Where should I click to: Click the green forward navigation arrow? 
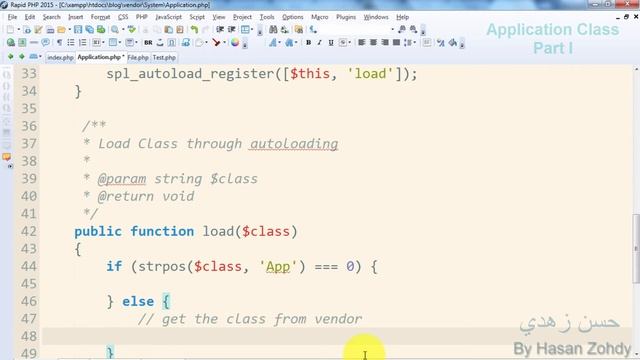point(22,57)
